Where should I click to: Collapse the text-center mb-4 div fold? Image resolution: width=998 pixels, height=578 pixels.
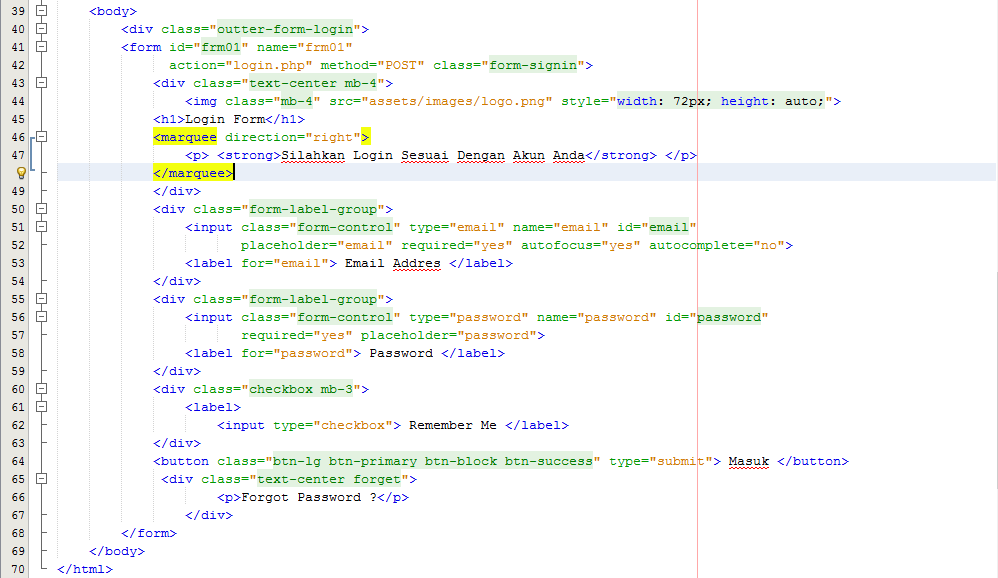click(41, 83)
